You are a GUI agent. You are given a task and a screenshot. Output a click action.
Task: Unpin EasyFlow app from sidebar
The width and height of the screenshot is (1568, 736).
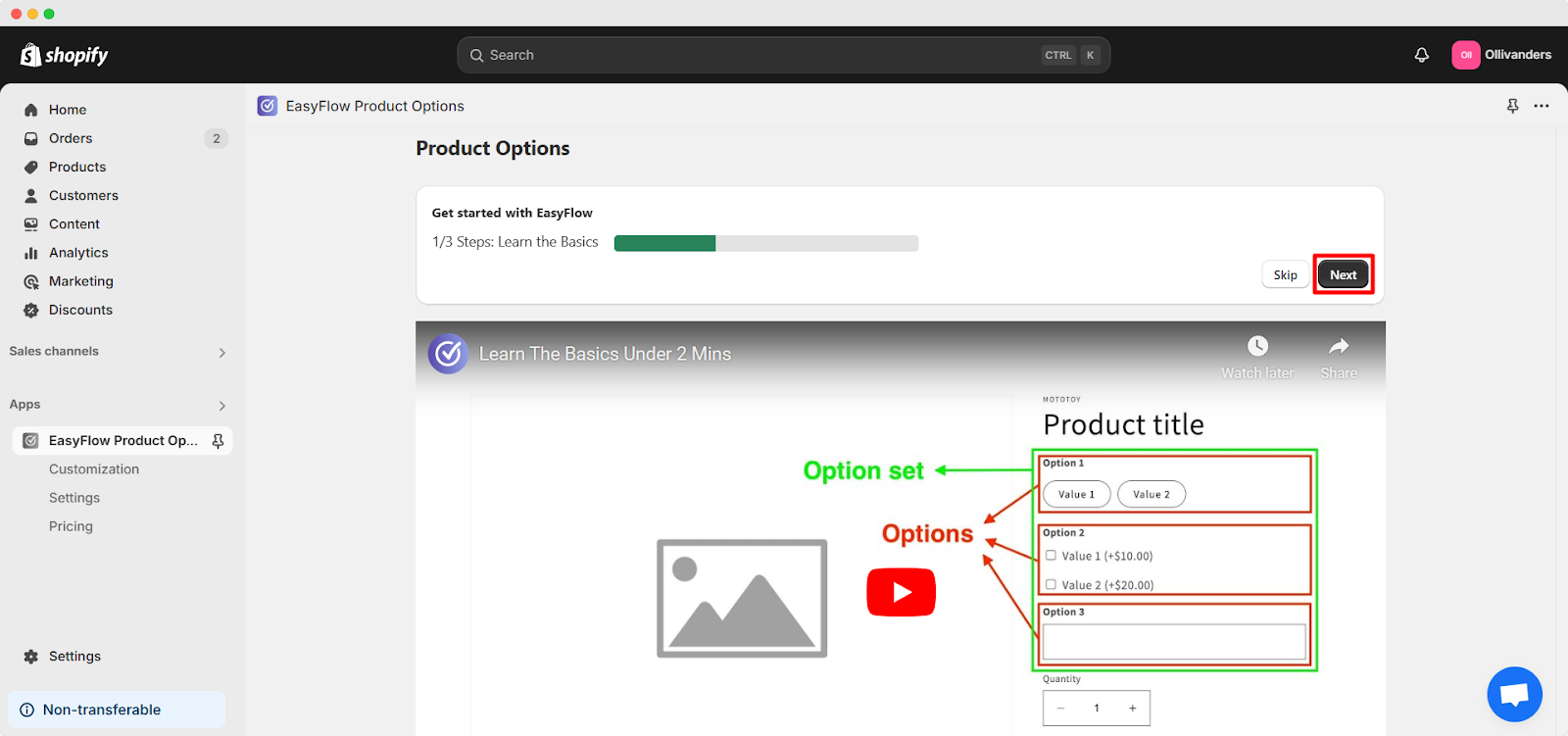(x=218, y=441)
